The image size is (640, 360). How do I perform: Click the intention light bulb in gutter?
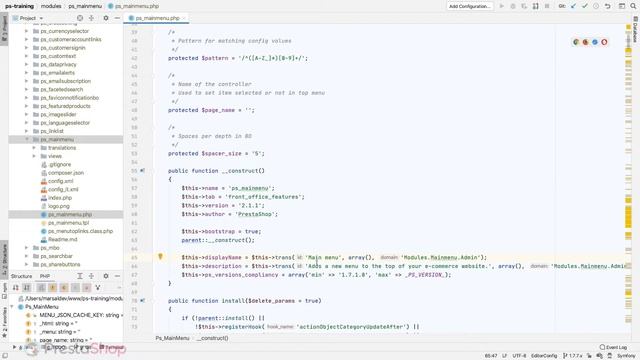pyautogui.click(x=160, y=256)
